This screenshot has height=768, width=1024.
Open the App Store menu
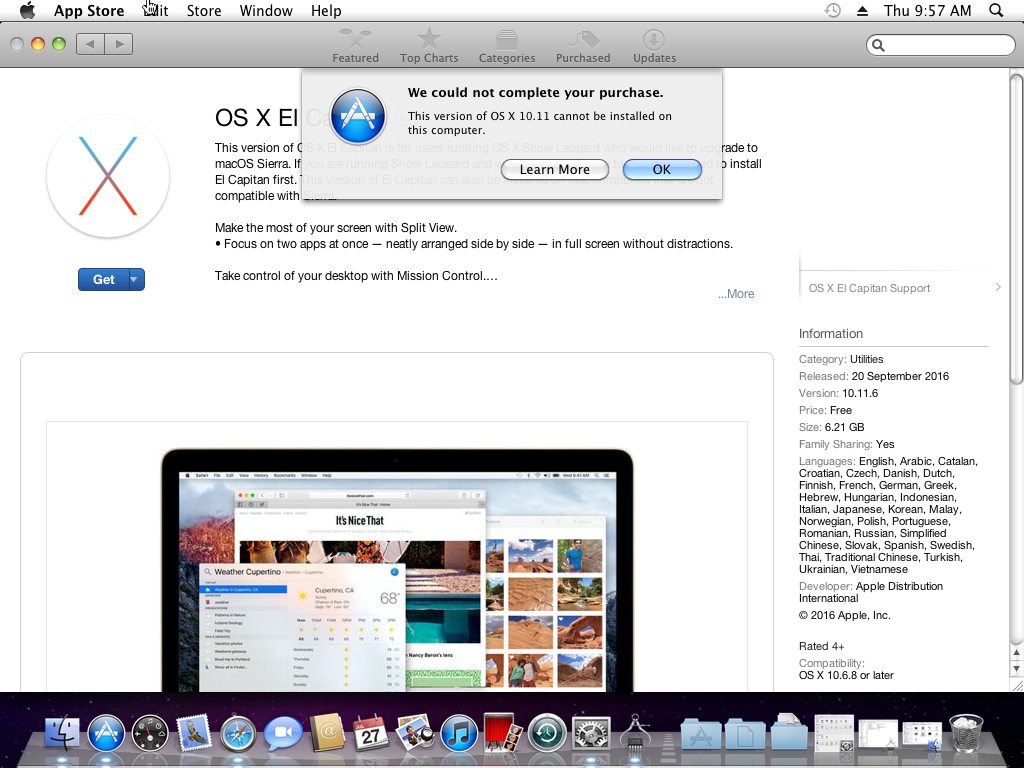pyautogui.click(x=89, y=10)
